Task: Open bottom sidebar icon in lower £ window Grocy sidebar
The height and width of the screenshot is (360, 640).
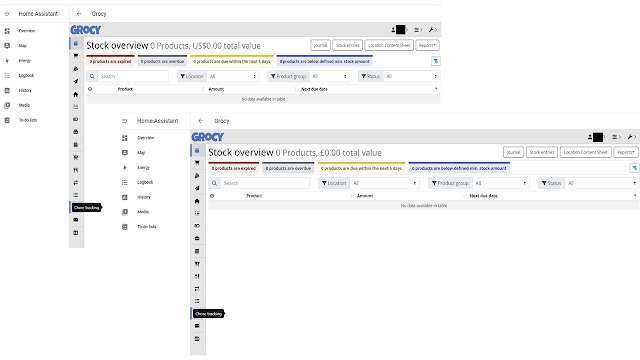Action: 197,339
